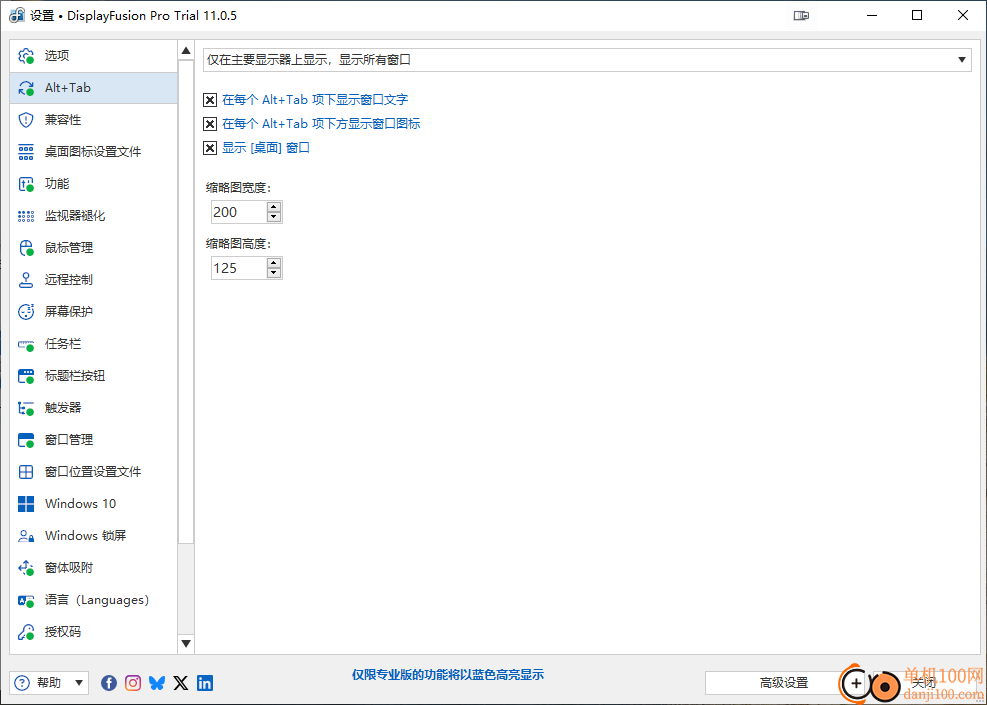Click the 屏幕保护 icon
The height and width of the screenshot is (705, 987).
[26, 312]
